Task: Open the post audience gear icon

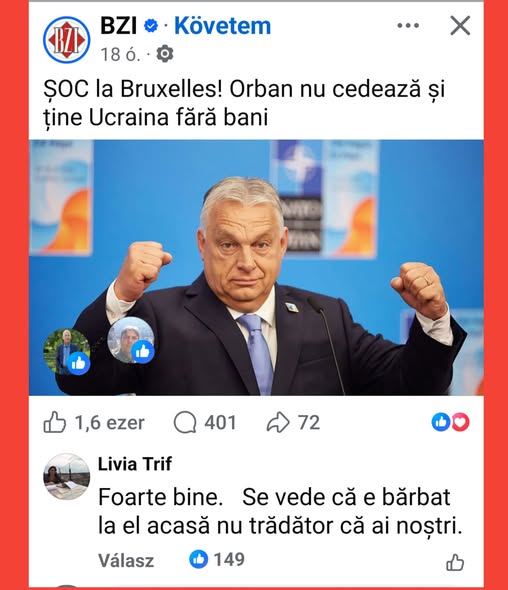Action: point(165,54)
